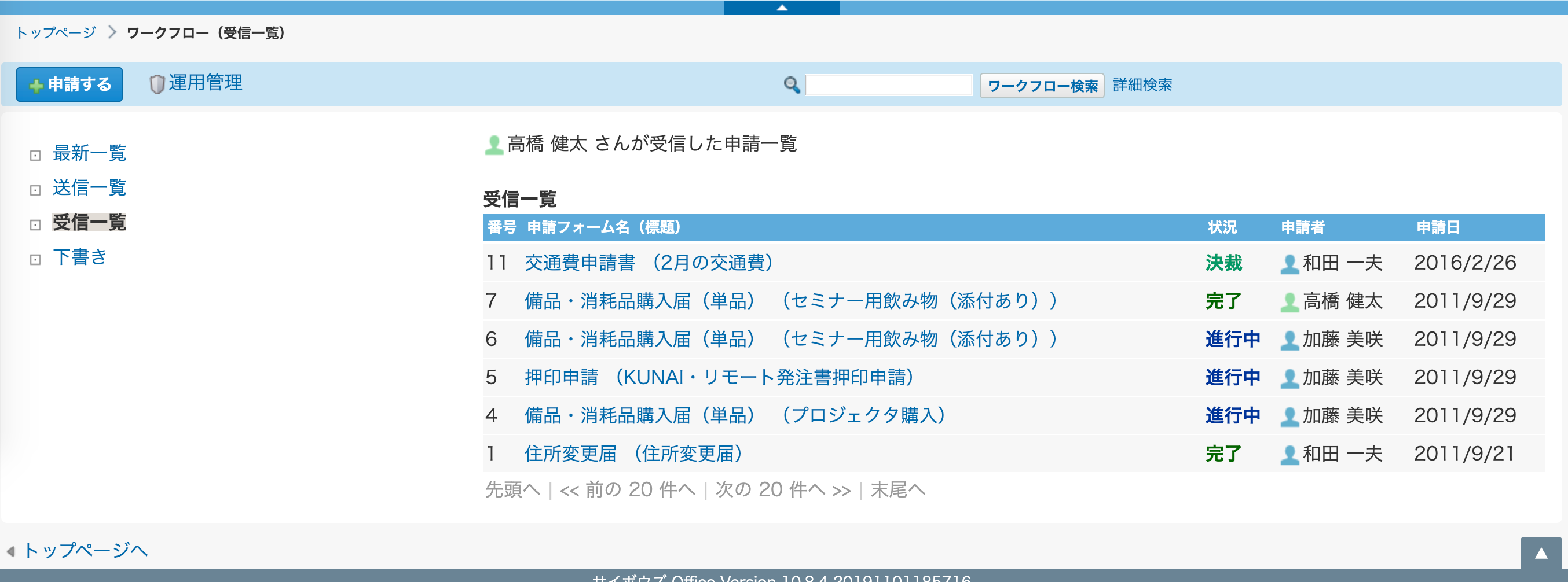Click the square icon beside 最新一覧

click(35, 156)
